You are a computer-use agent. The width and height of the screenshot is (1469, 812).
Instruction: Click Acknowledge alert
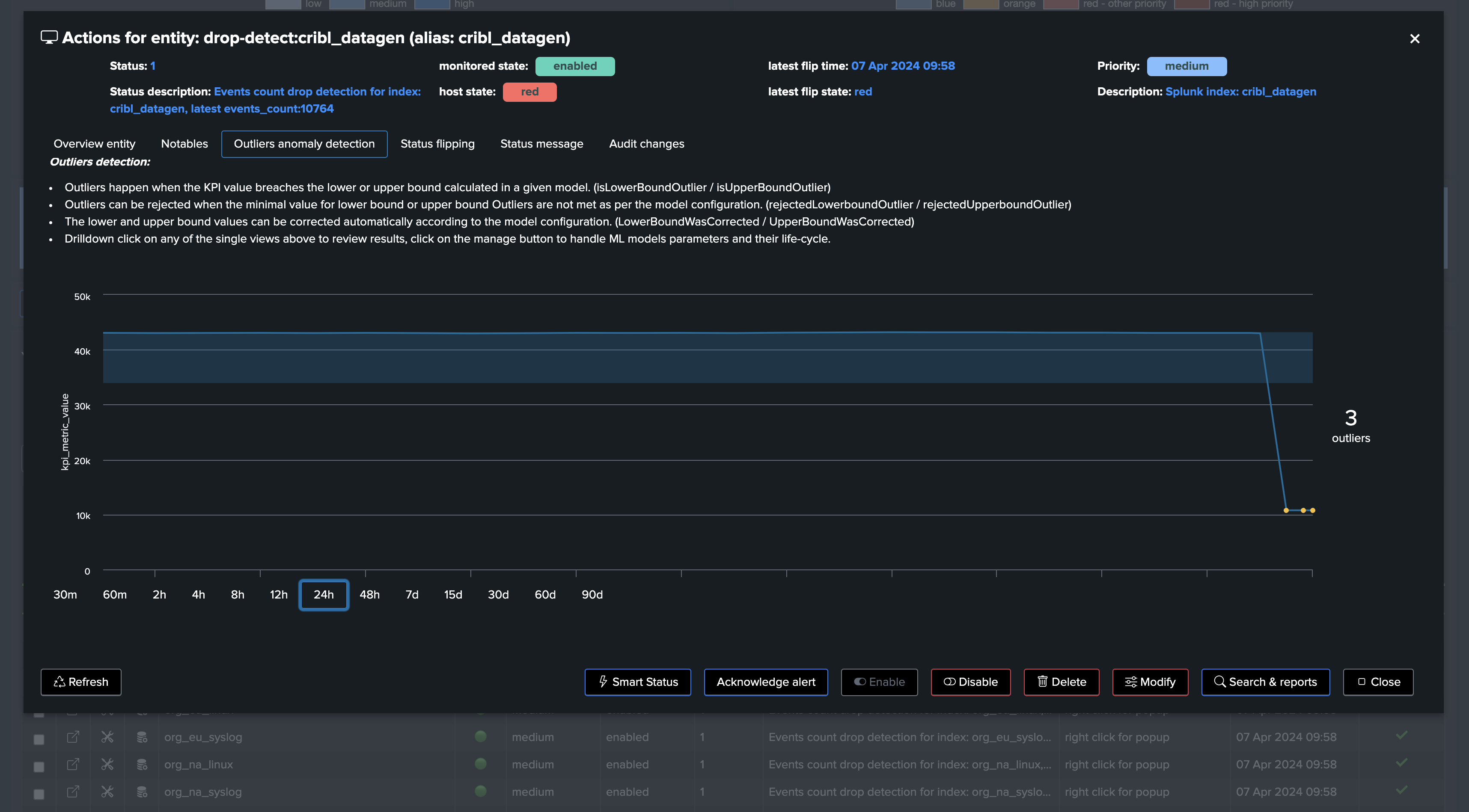(765, 682)
